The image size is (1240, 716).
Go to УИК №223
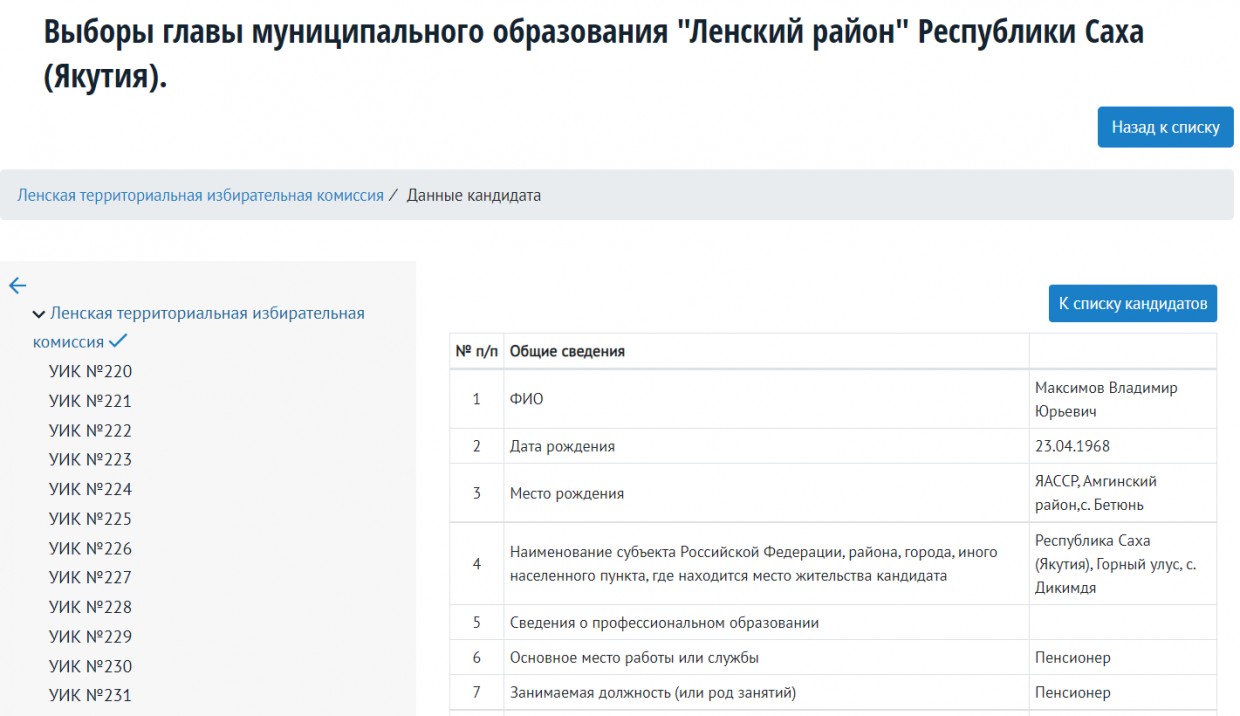click(90, 460)
